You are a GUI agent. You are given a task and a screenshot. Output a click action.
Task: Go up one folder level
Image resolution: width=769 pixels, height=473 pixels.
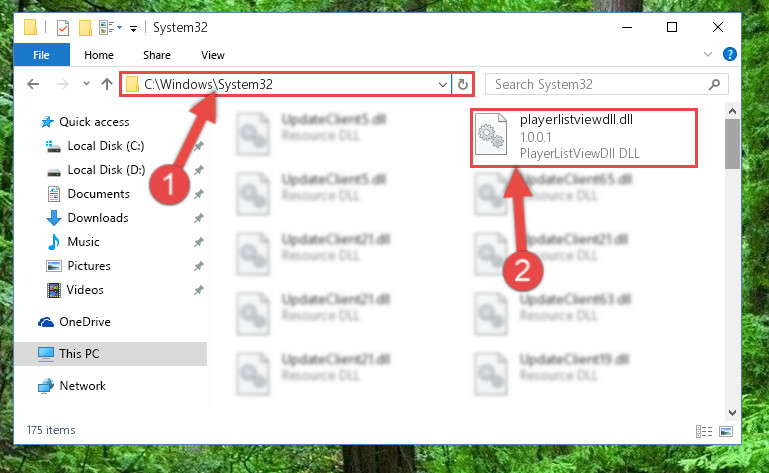coord(106,84)
